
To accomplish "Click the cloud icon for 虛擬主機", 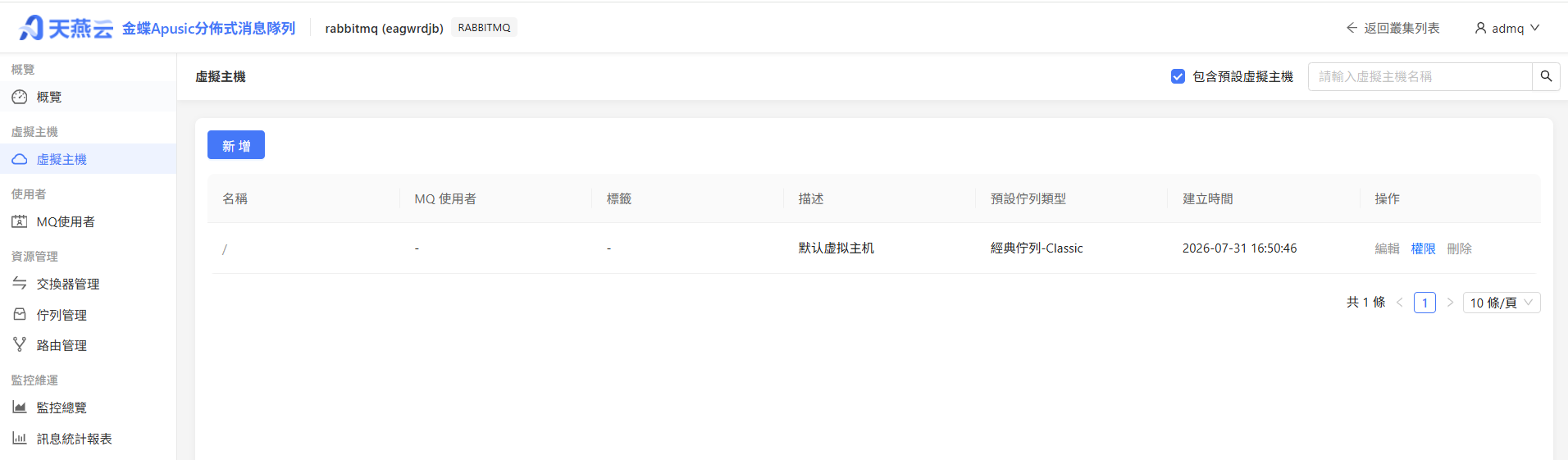I will (x=20, y=159).
